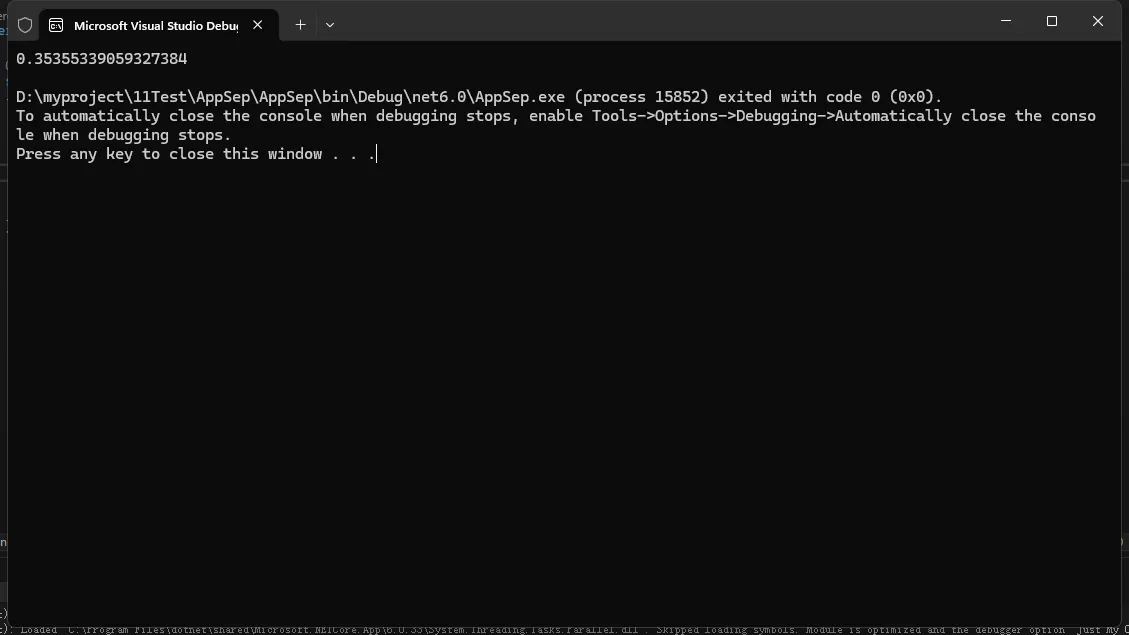Click the output value 0.35355339059327384
The width and height of the screenshot is (1129, 635).
click(102, 59)
